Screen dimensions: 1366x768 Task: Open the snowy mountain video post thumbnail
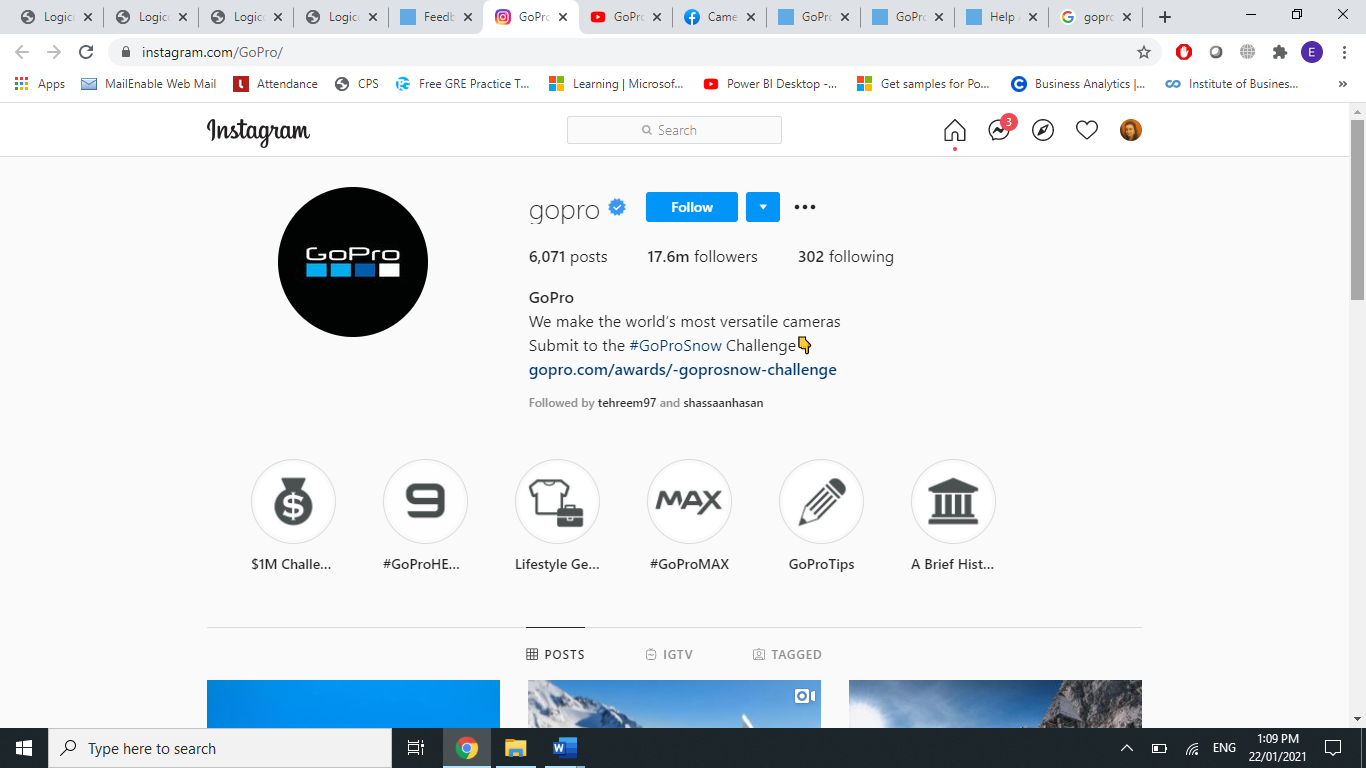point(674,704)
